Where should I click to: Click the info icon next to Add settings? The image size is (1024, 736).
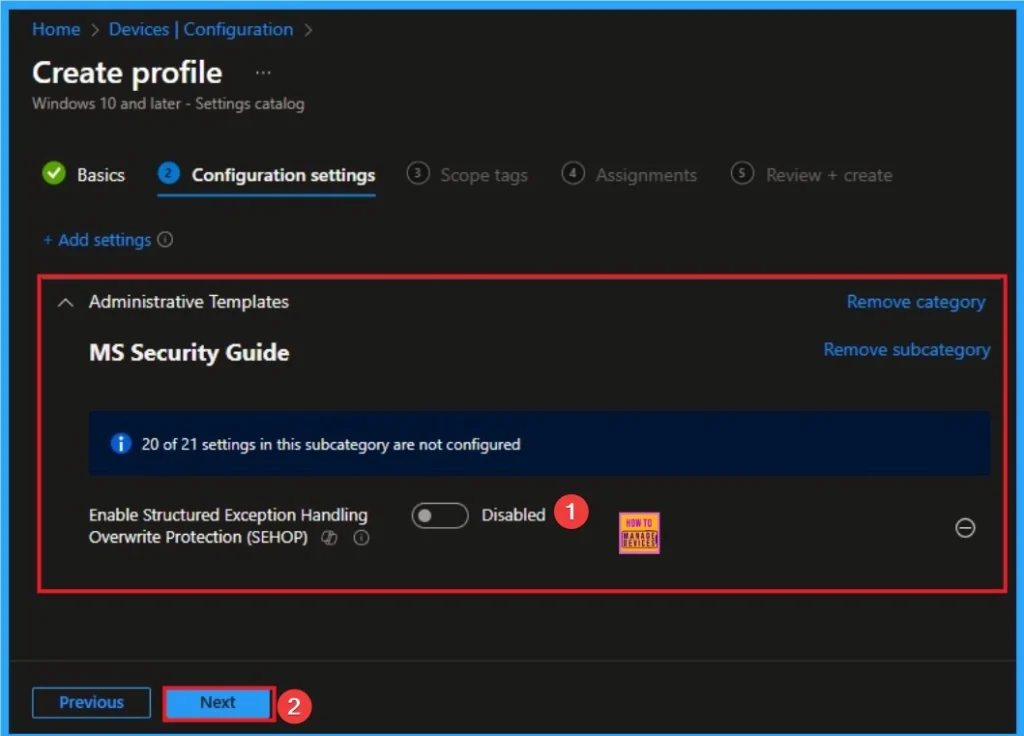(x=166, y=240)
